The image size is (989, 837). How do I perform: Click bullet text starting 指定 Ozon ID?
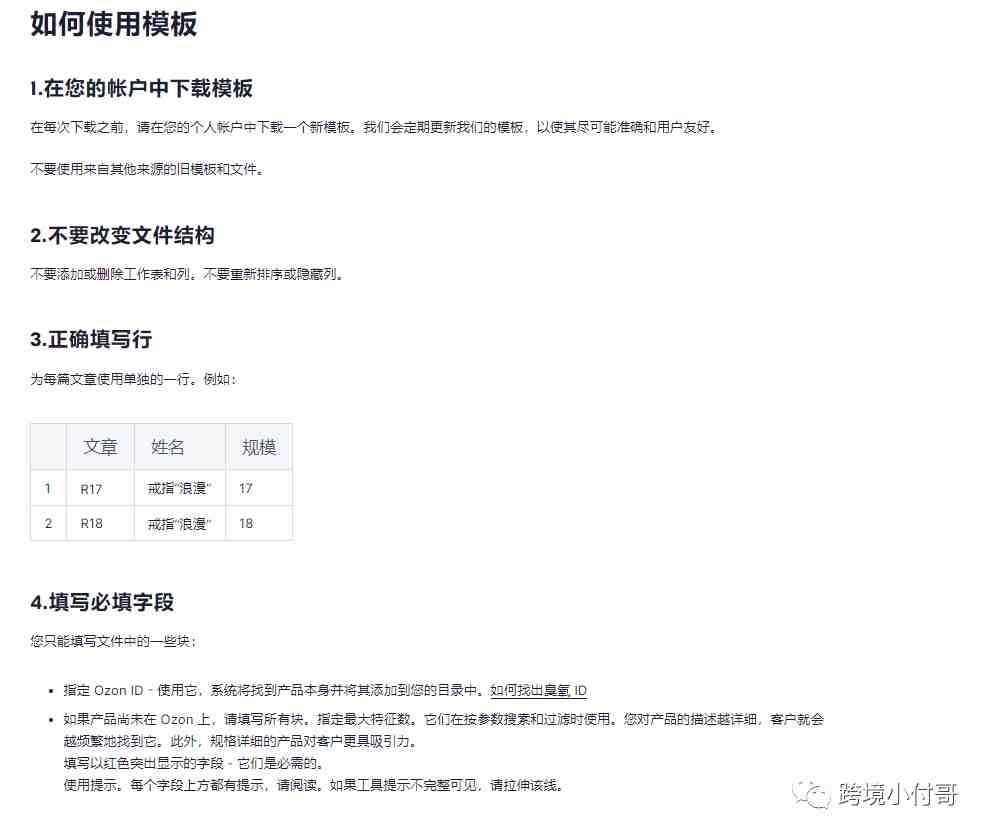coord(325,690)
